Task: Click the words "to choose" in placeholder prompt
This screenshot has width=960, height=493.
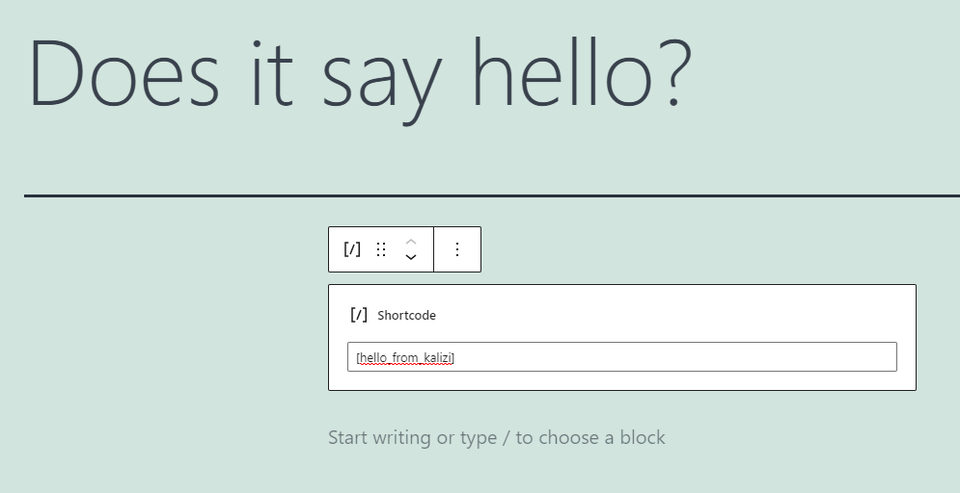Action: click(x=553, y=438)
